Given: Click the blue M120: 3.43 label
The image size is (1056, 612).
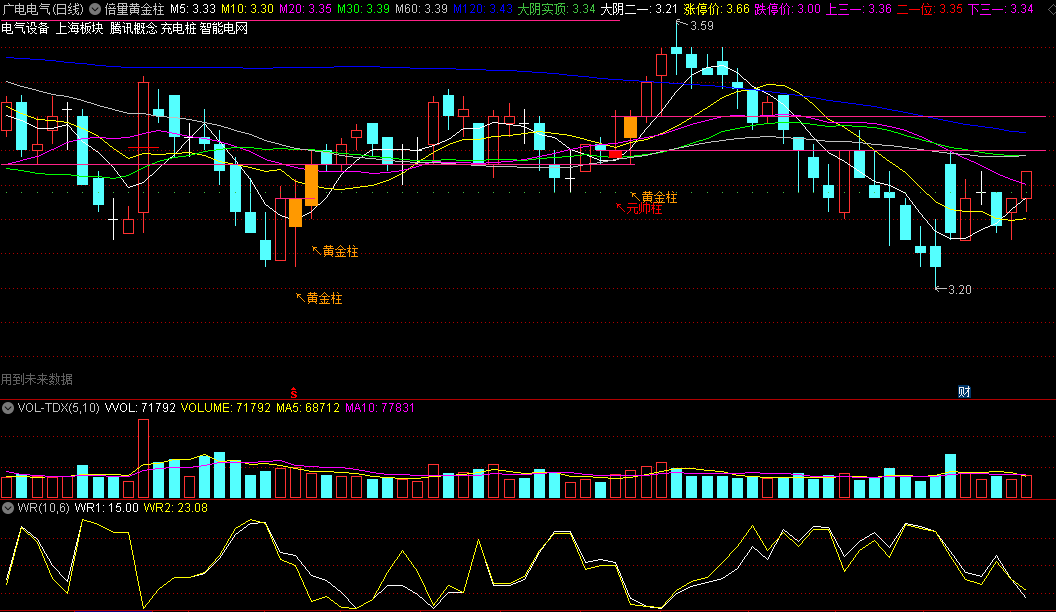Looking at the screenshot, I should pyautogui.click(x=482, y=9).
